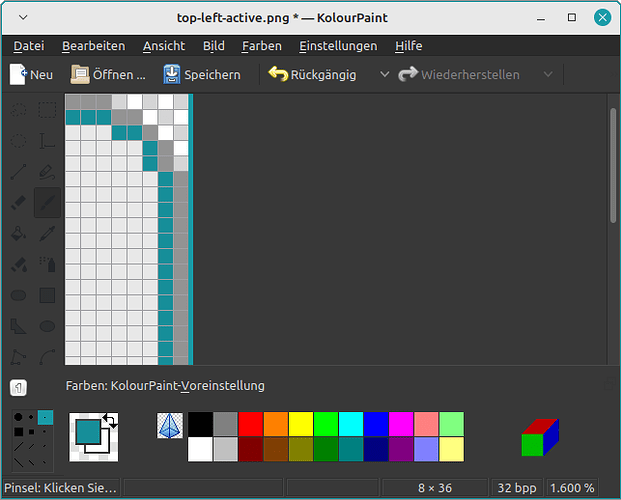Open the Ansicht menu
Viewport: 621px width, 500px height.
click(164, 46)
